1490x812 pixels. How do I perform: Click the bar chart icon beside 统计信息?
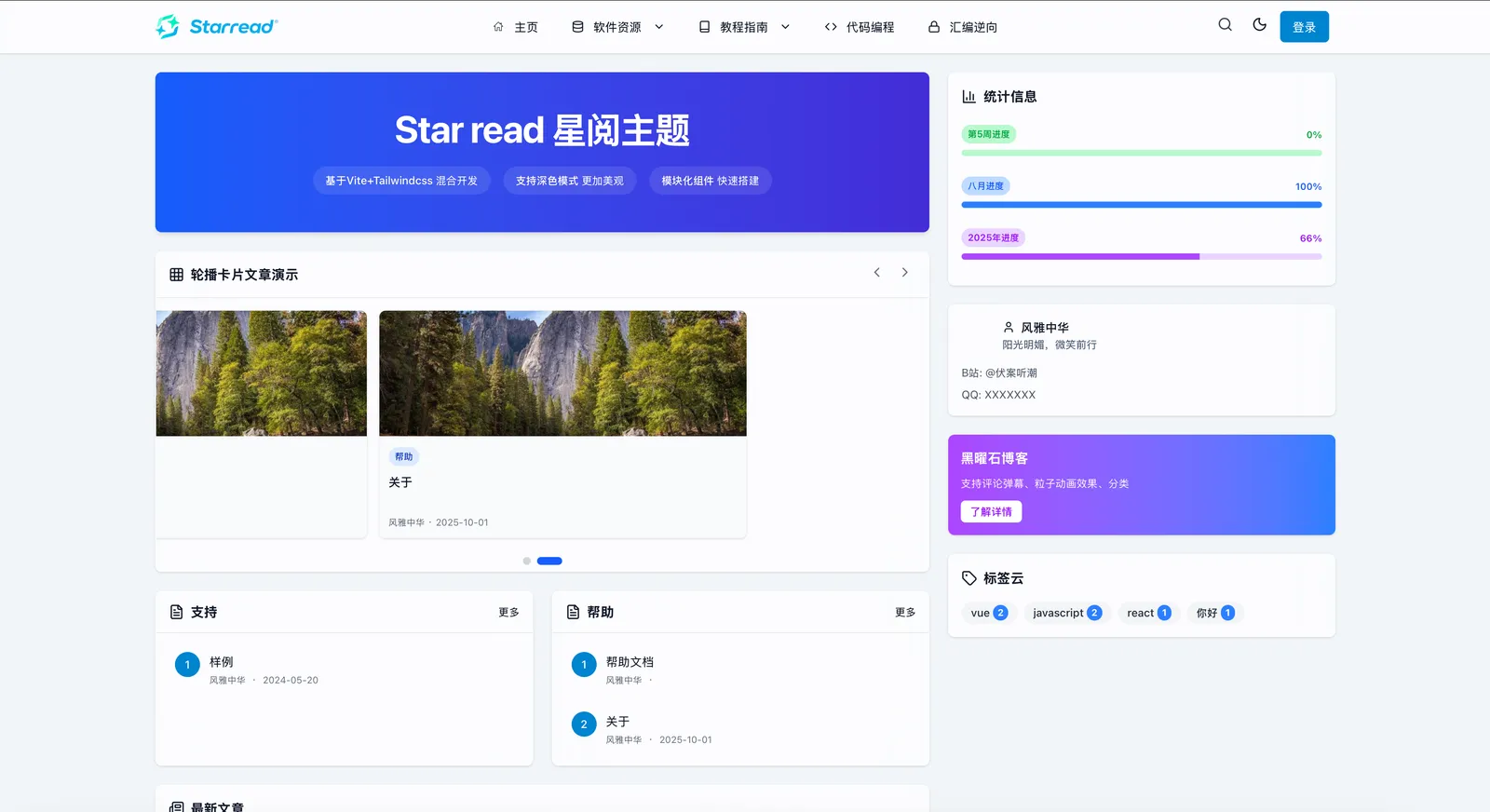point(968,97)
